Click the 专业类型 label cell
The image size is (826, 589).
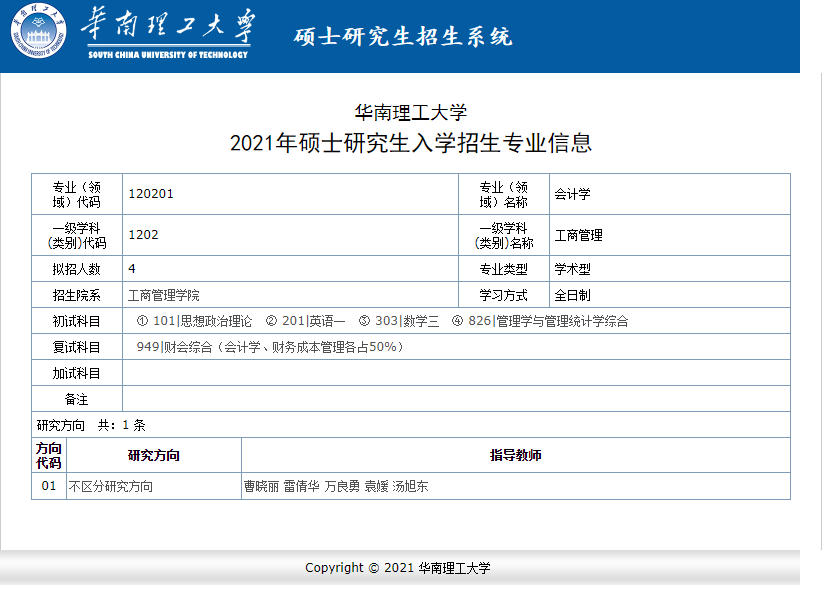504,269
